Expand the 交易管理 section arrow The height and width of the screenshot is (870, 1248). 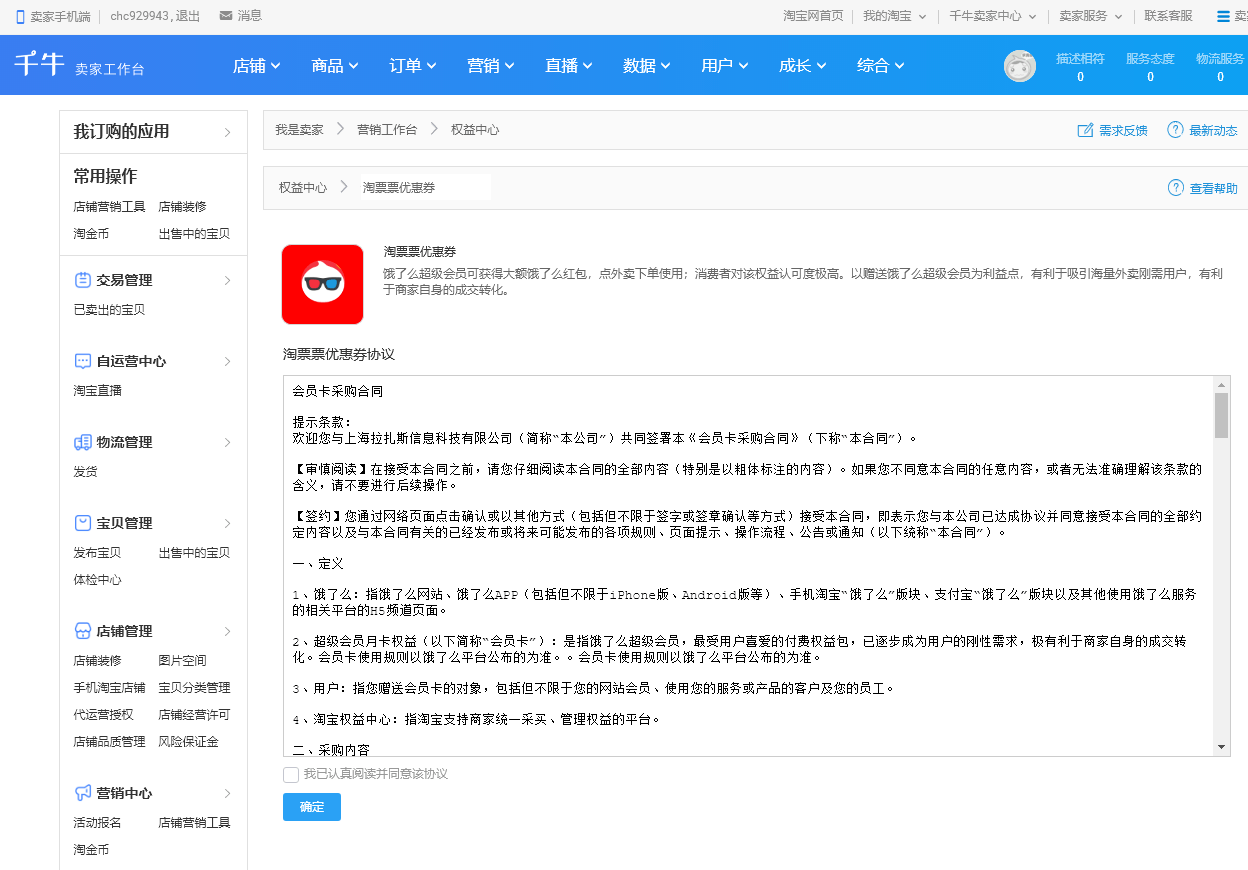[227, 280]
